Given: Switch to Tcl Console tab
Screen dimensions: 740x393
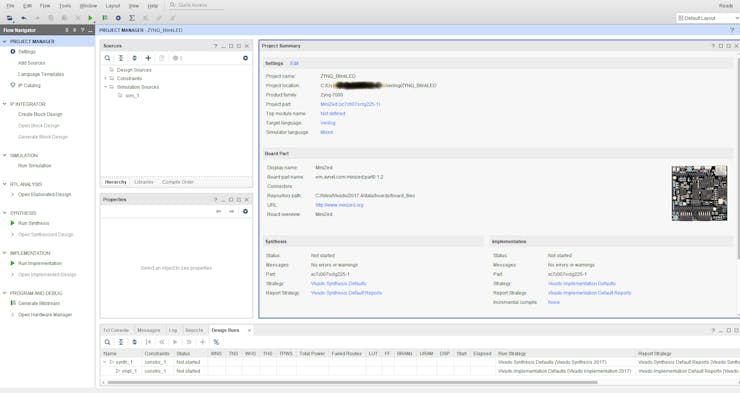Looking at the screenshot, I should (116, 330).
